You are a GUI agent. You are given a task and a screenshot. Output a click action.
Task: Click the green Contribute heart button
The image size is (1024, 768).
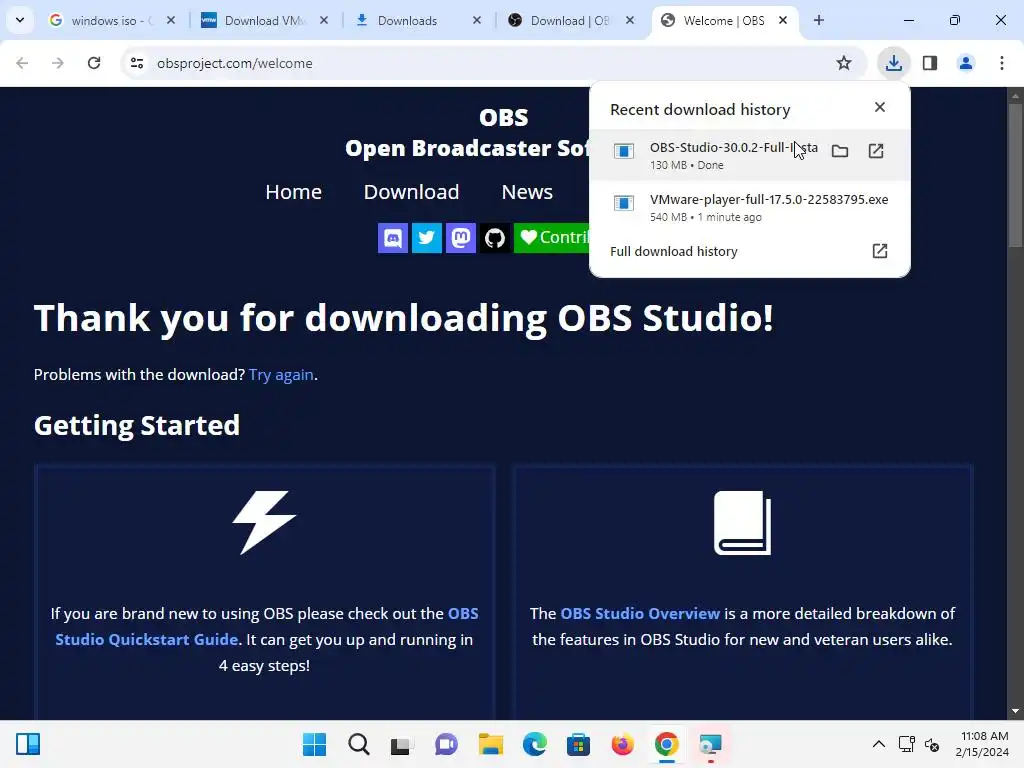click(552, 238)
